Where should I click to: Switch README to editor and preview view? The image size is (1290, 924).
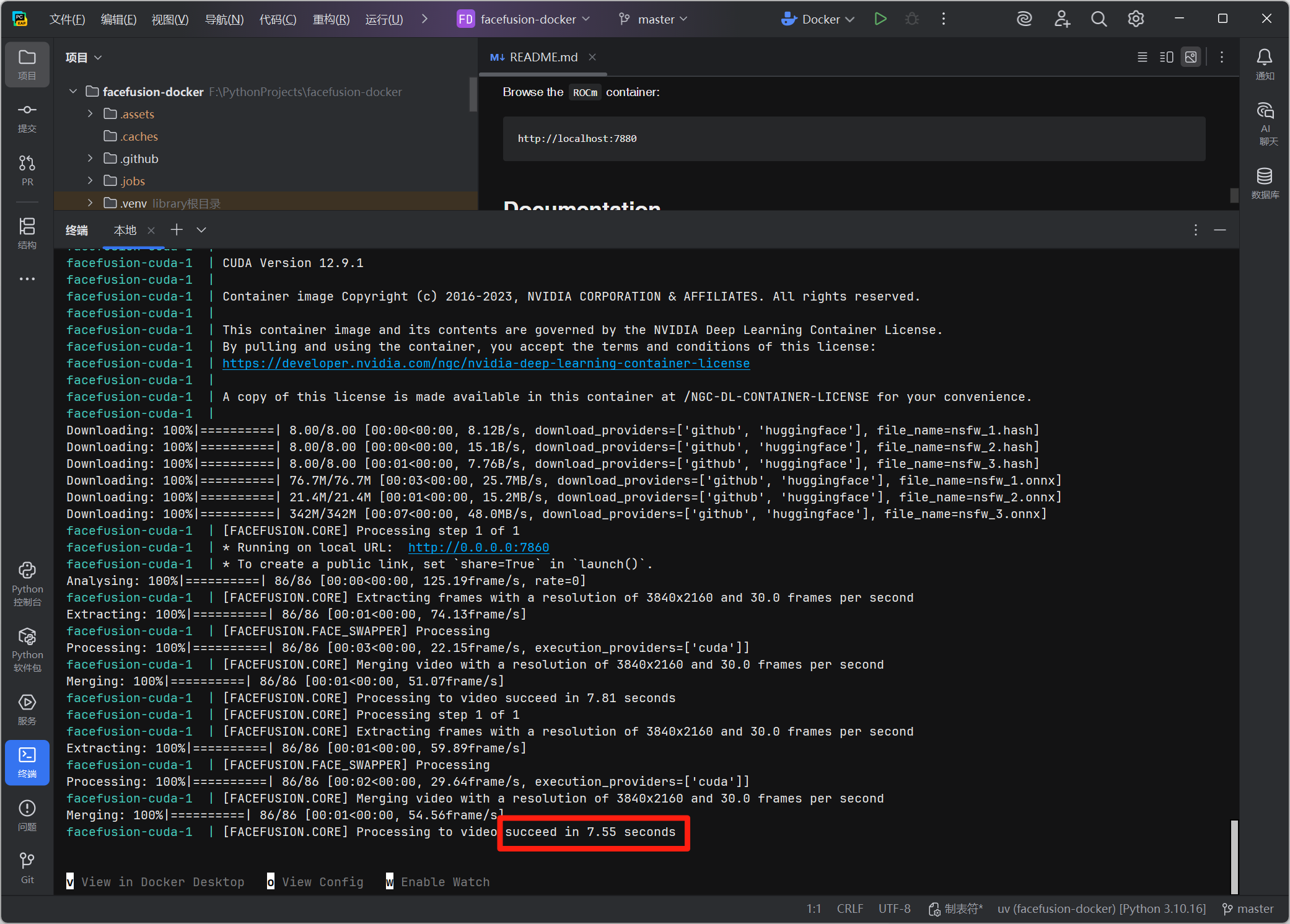[1167, 57]
